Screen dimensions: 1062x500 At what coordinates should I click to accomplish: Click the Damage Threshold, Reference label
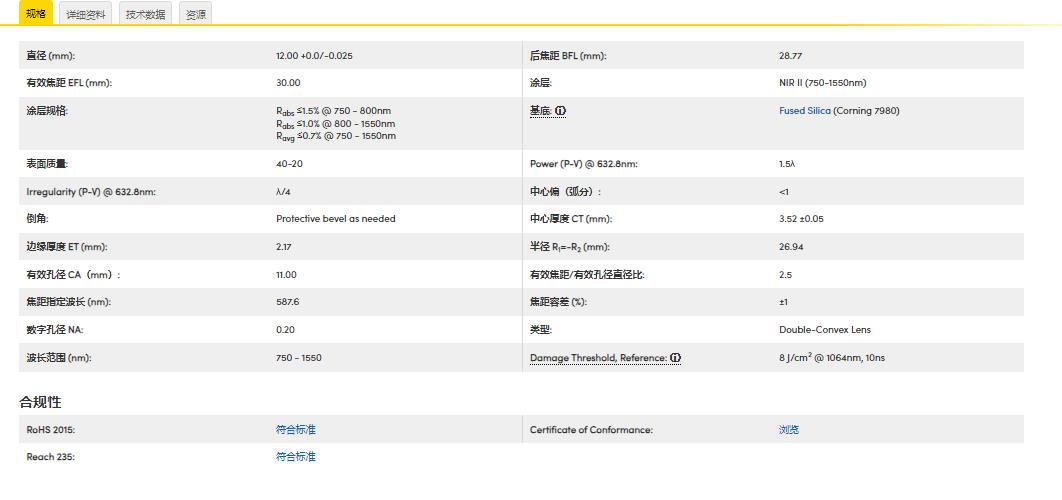click(x=598, y=358)
